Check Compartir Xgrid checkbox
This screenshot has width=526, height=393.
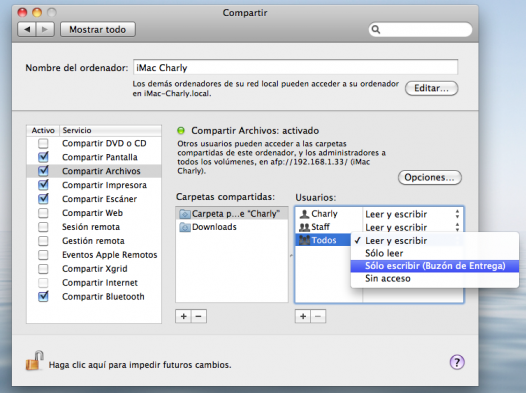(43, 269)
